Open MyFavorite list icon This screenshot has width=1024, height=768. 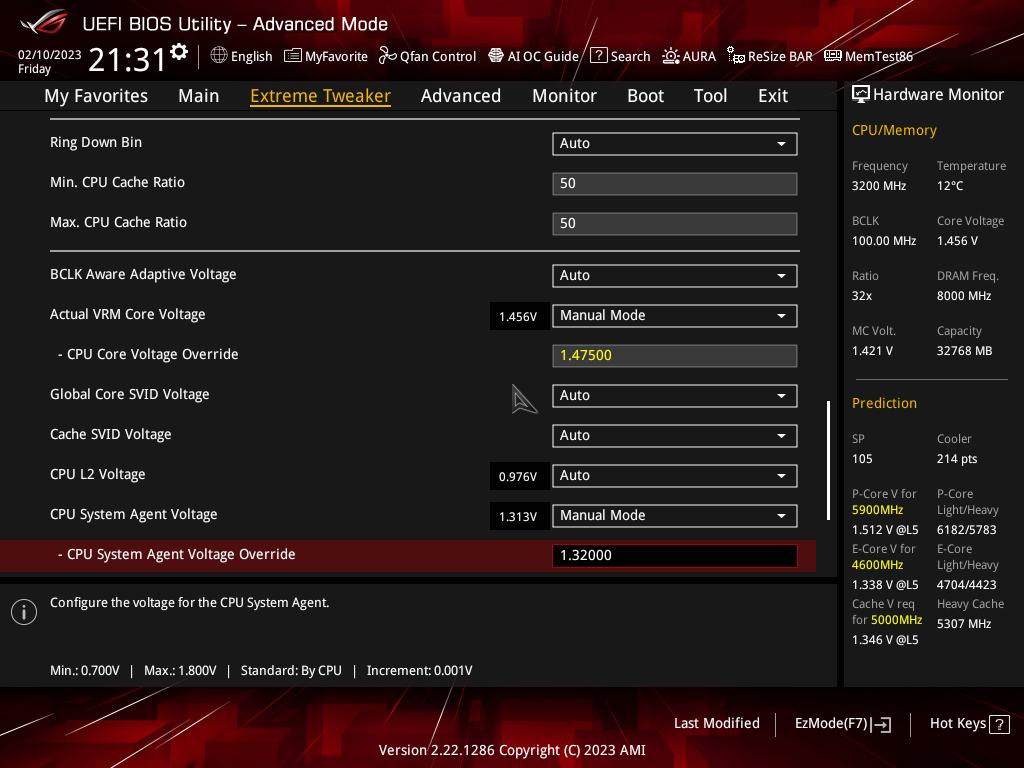(x=293, y=56)
